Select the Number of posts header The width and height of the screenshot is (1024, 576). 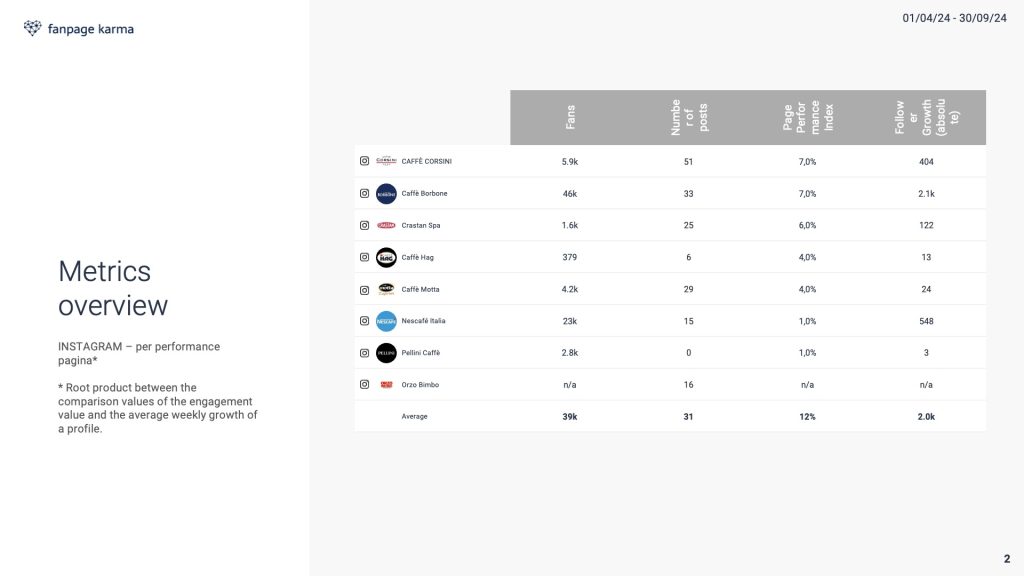[x=689, y=118]
